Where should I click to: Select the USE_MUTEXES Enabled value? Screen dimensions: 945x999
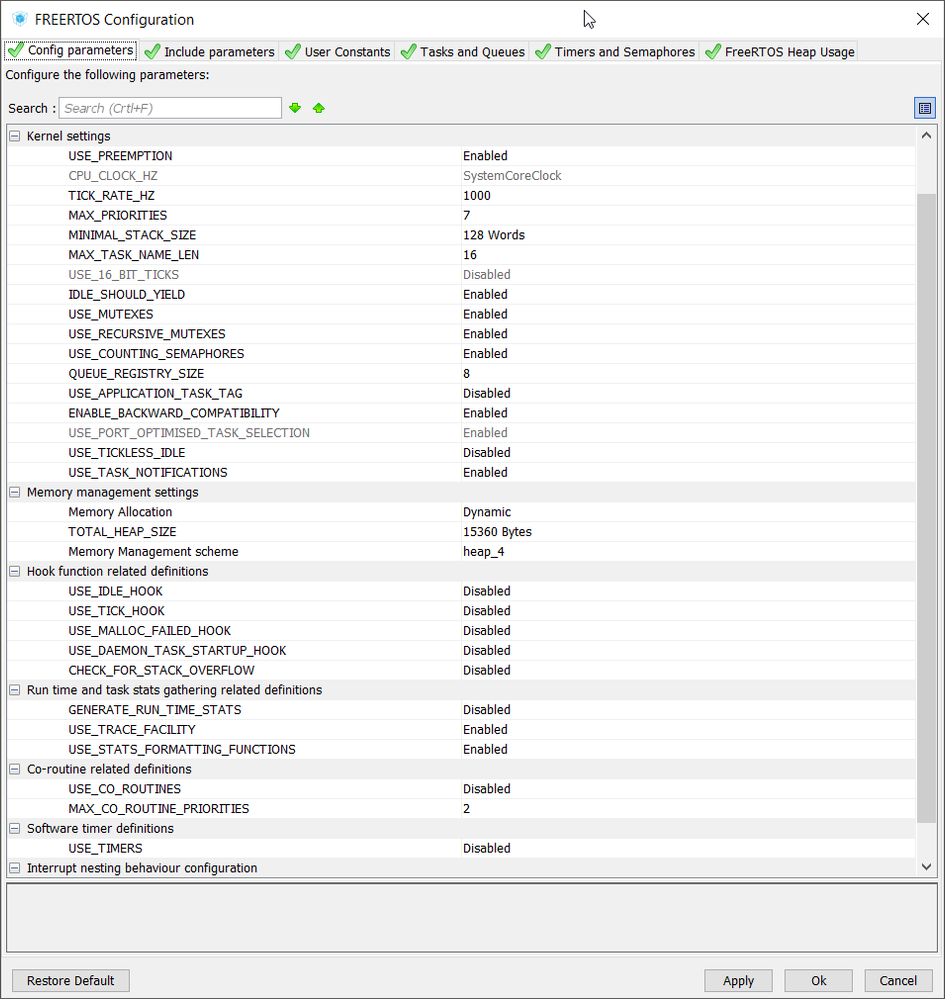pyautogui.click(x=485, y=314)
